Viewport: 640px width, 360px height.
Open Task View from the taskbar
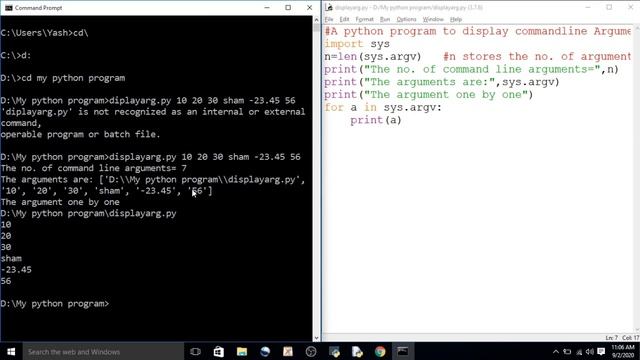click(196, 351)
